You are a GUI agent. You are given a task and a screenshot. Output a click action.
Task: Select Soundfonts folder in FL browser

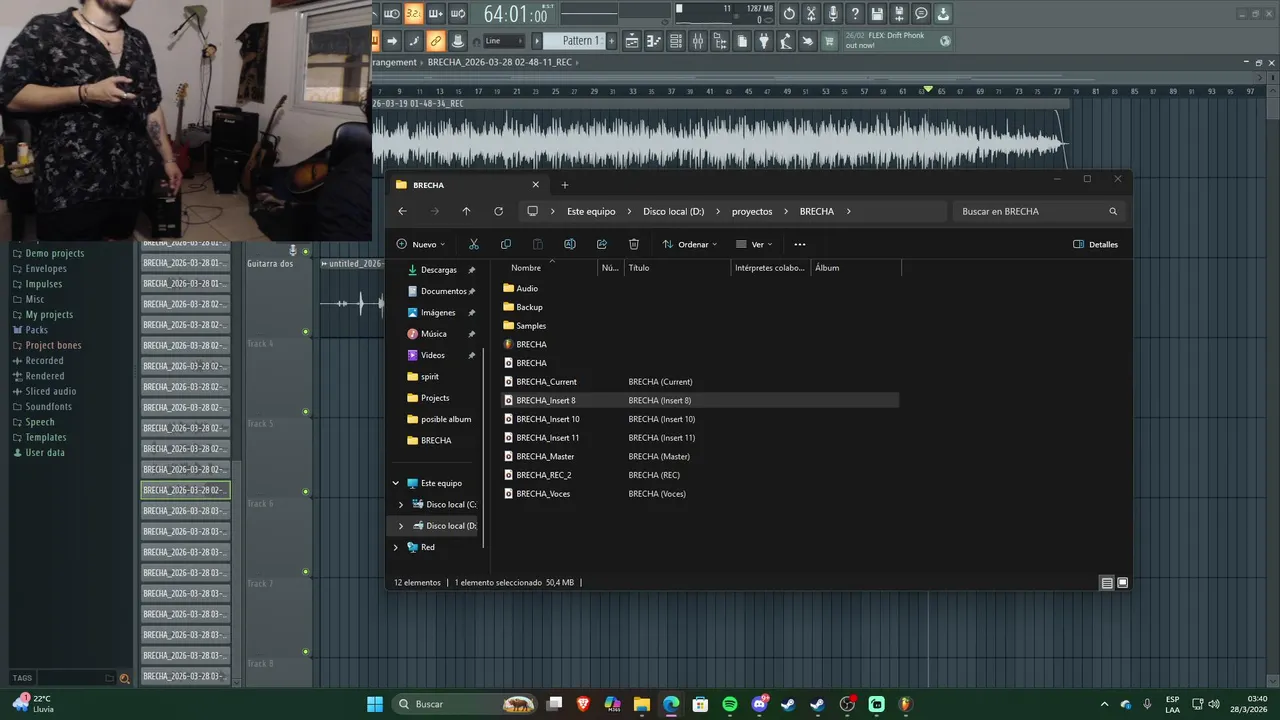click(x=48, y=407)
